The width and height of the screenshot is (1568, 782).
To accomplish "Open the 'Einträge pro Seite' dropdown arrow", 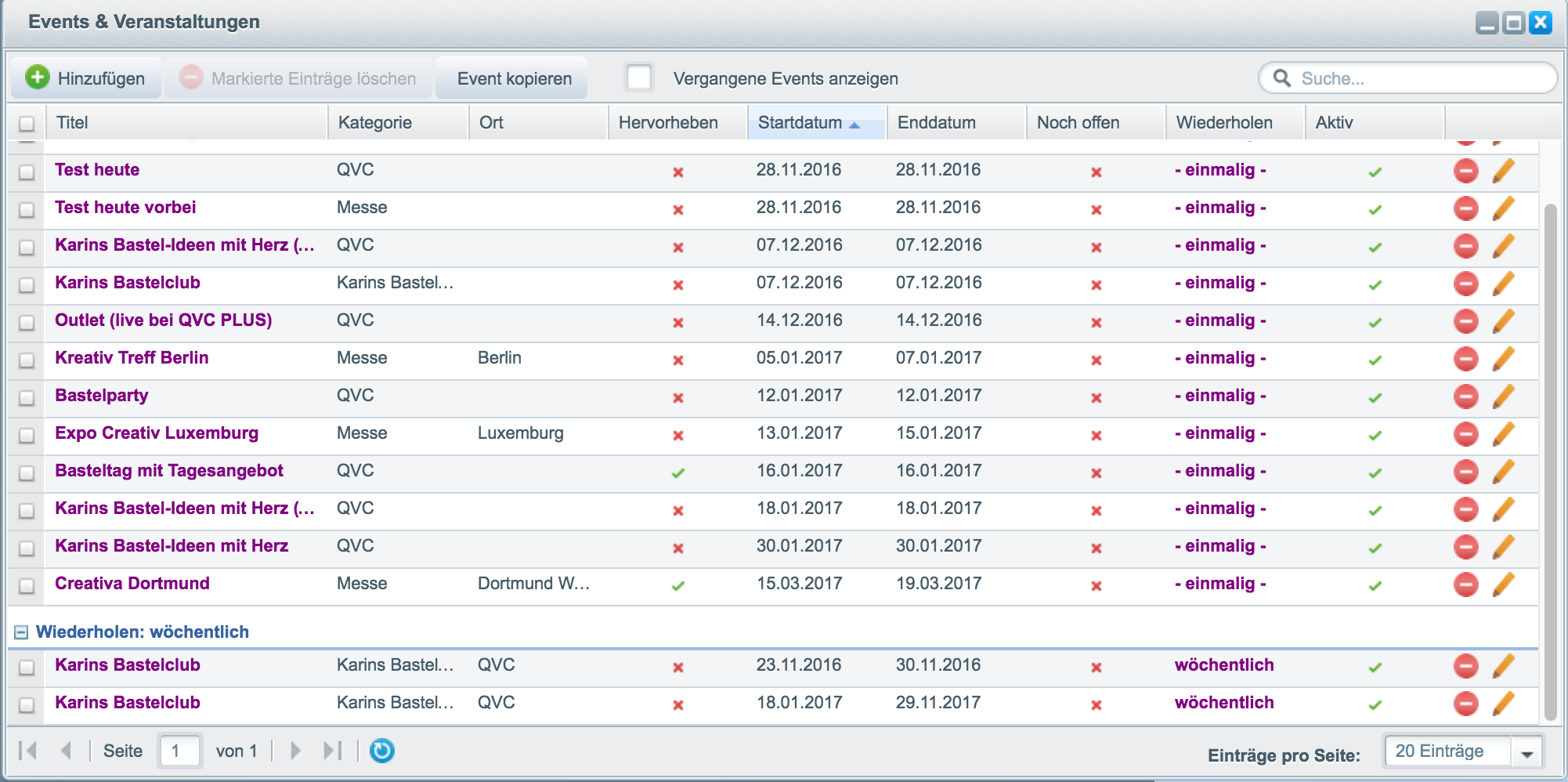I will [x=1526, y=754].
